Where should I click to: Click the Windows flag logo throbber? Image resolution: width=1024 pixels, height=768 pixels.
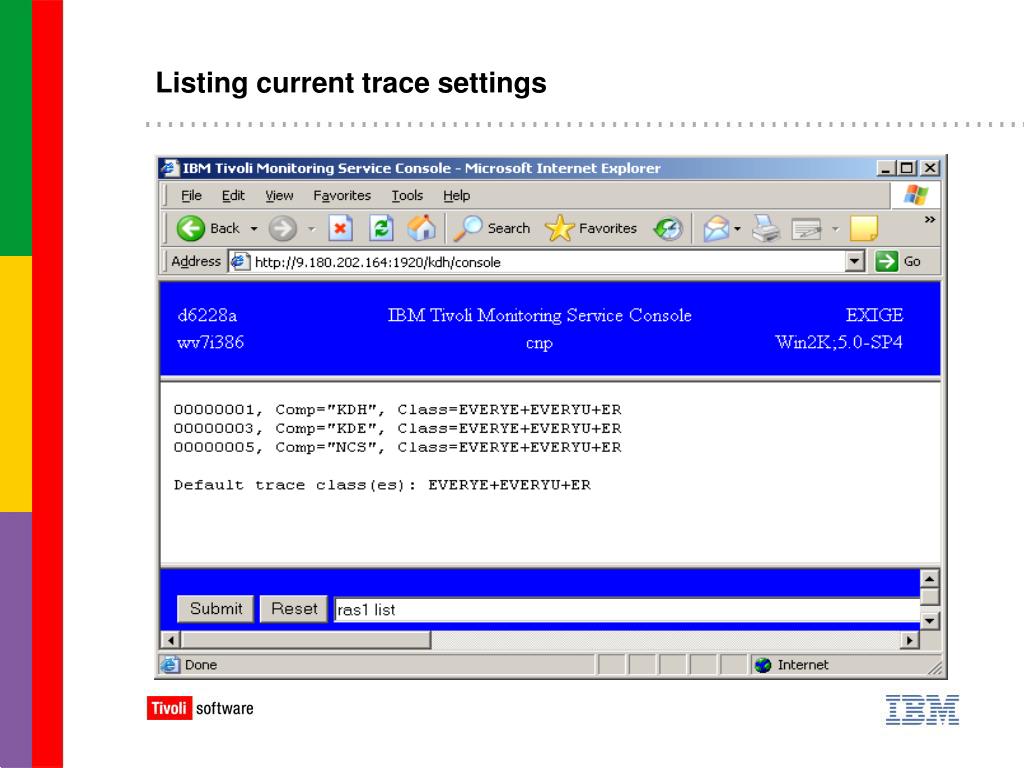916,195
